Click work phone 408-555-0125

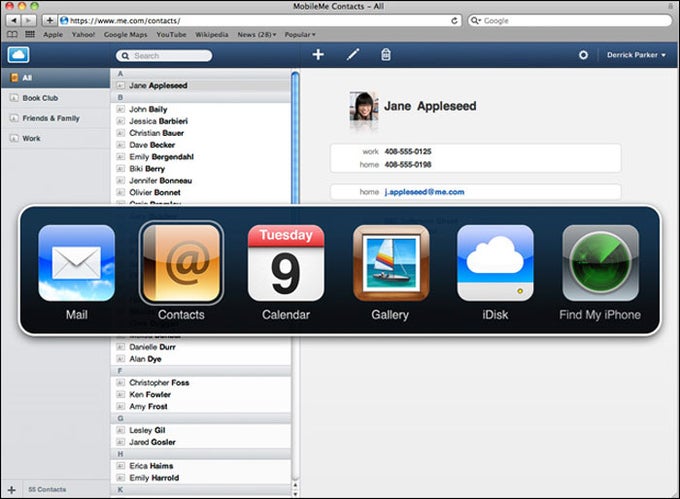(408, 151)
